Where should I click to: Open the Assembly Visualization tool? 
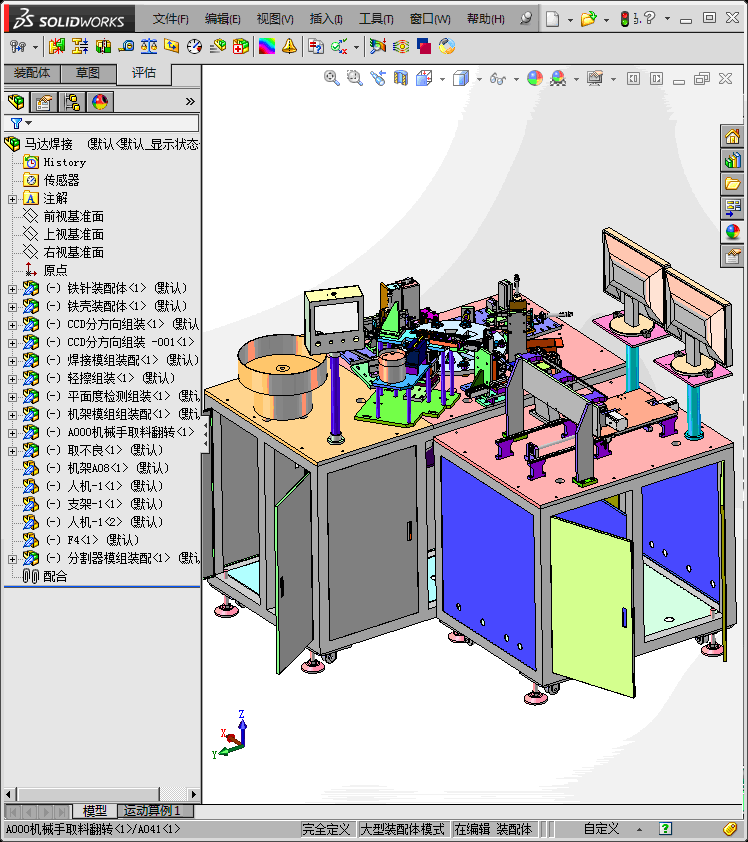coord(217,47)
